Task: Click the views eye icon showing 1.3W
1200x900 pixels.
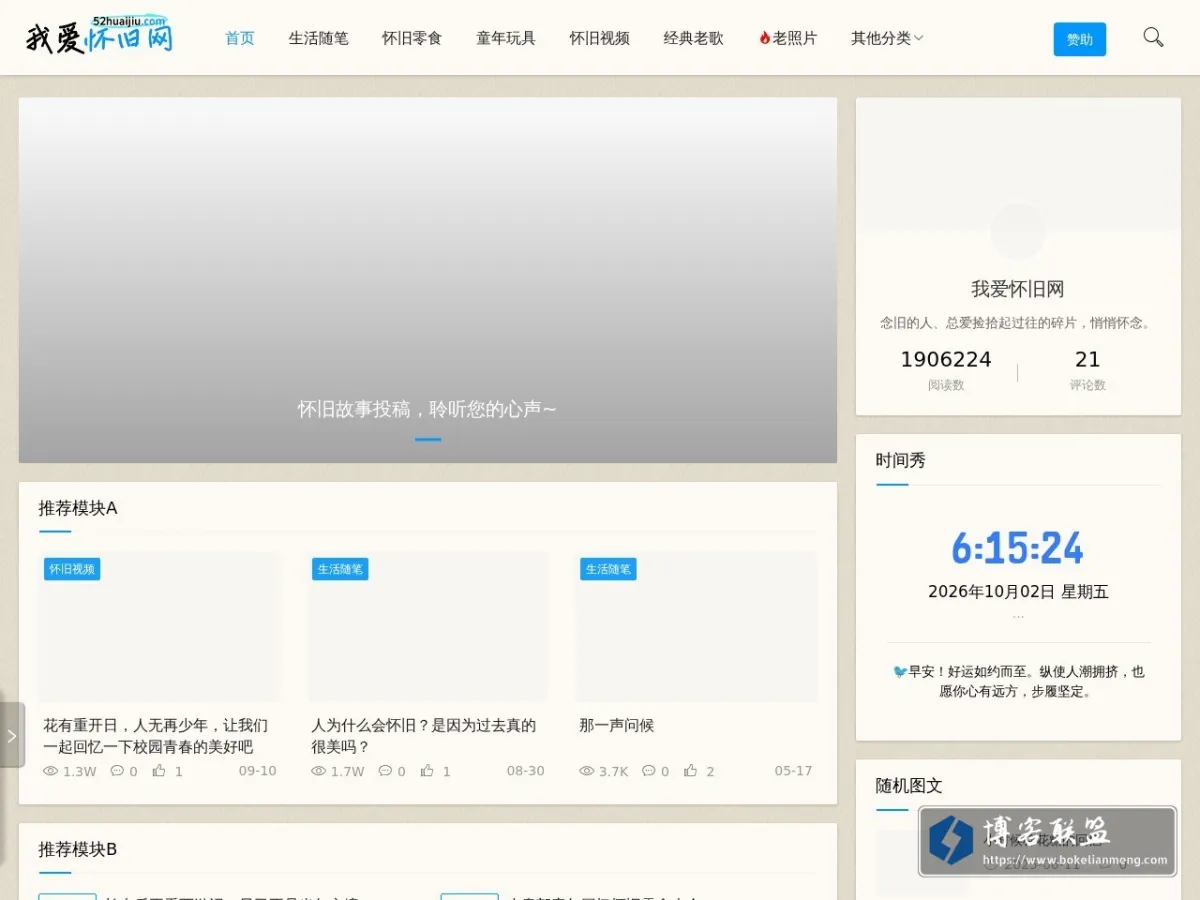Action: [x=51, y=771]
